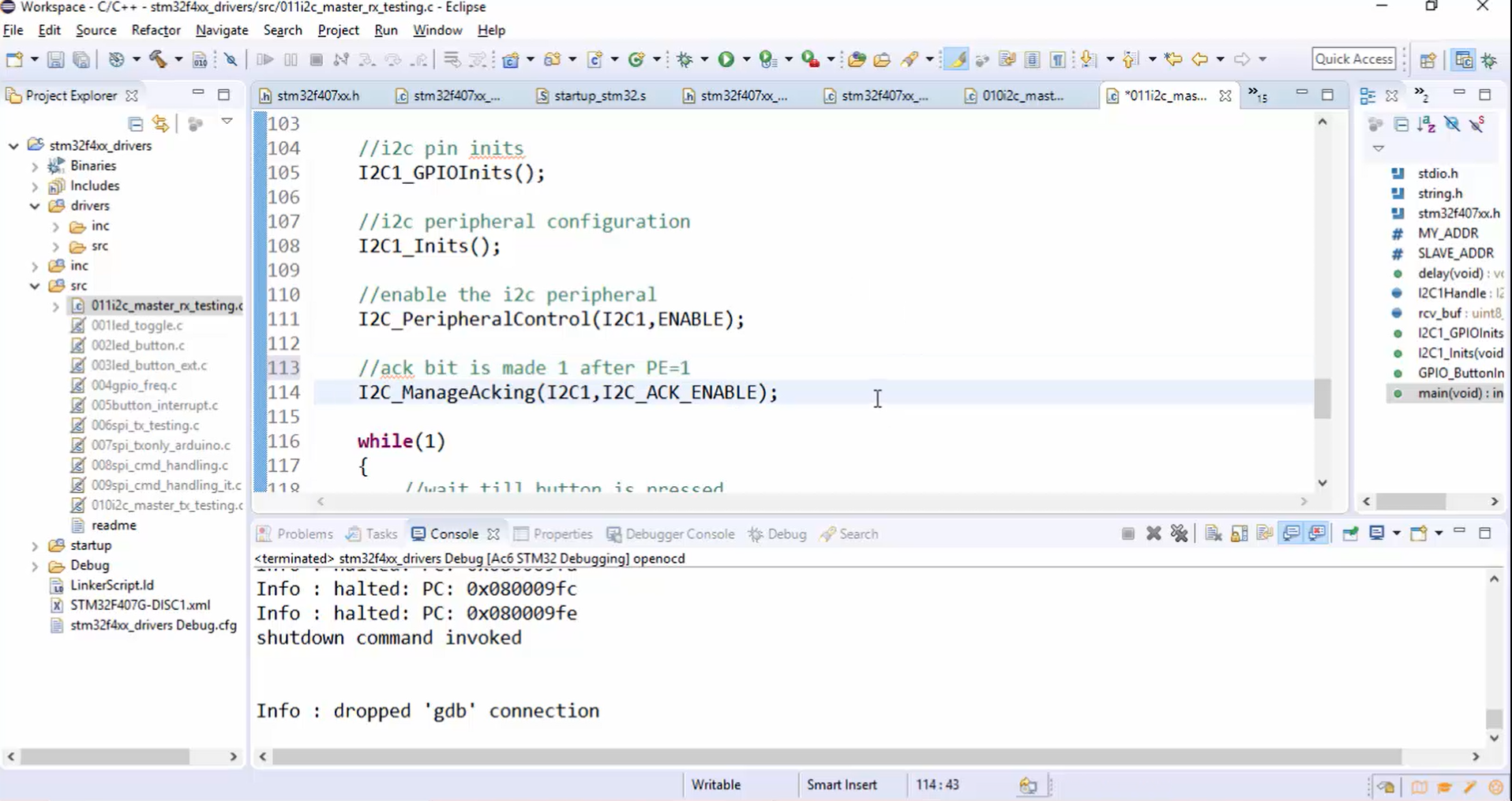
Task: Toggle Word Wrap in console toolbar
Action: [1265, 533]
